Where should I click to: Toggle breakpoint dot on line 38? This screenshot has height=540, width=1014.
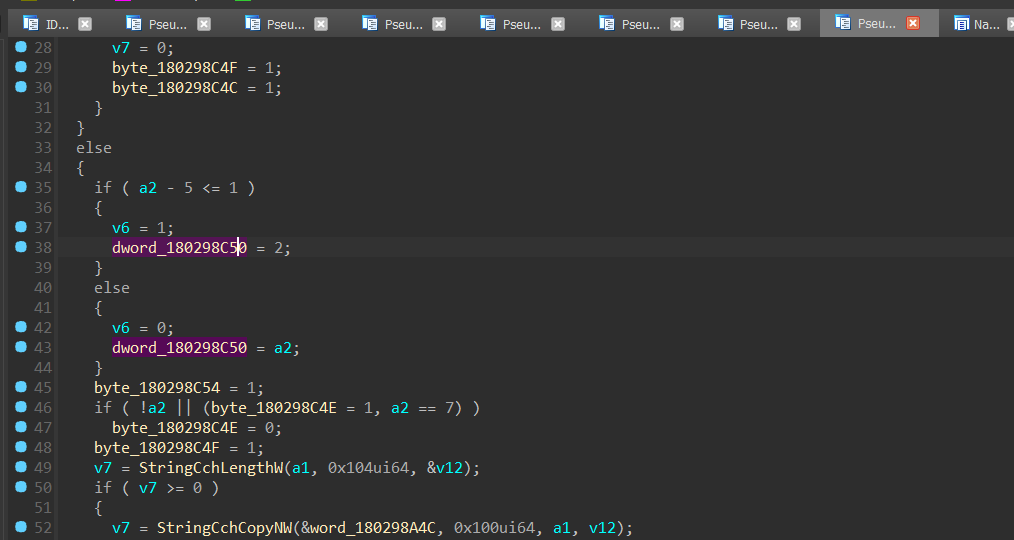[21, 247]
